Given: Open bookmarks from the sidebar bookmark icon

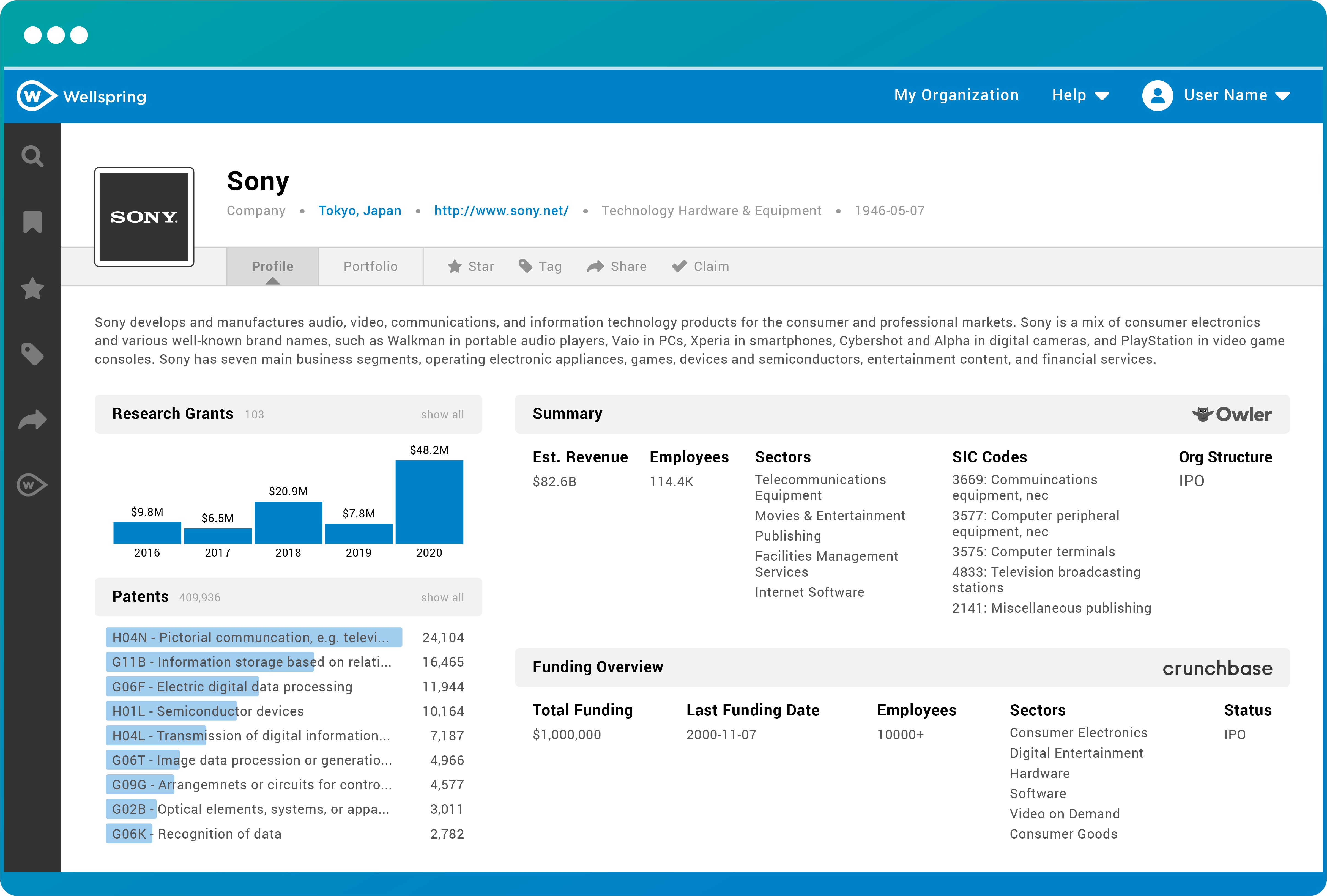Looking at the screenshot, I should pos(32,222).
